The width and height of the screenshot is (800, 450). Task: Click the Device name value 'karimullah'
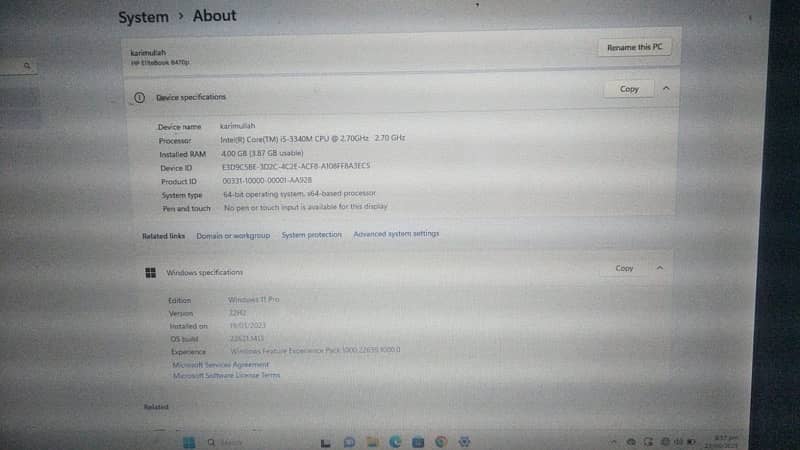(x=237, y=126)
